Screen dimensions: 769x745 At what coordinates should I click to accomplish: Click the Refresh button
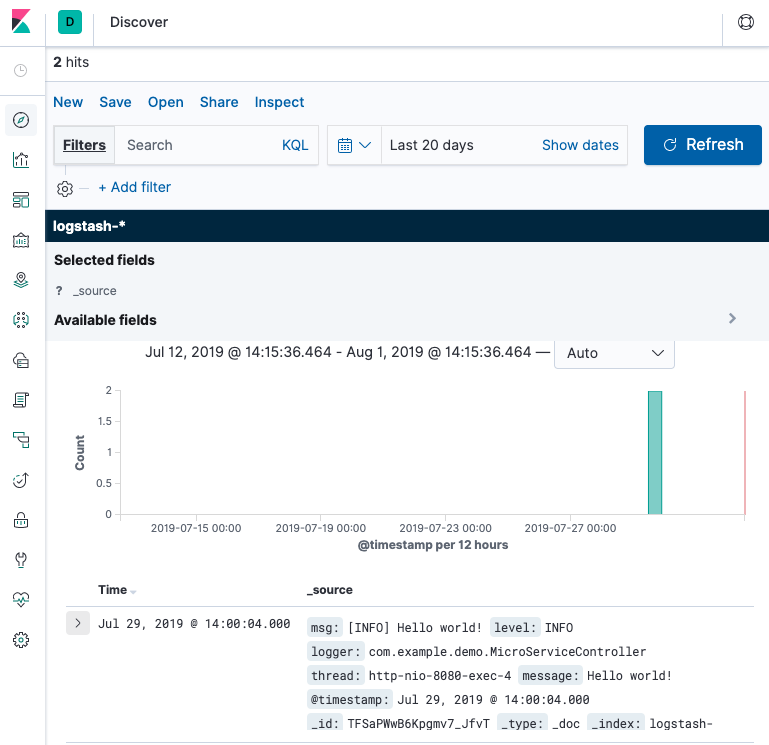(702, 145)
